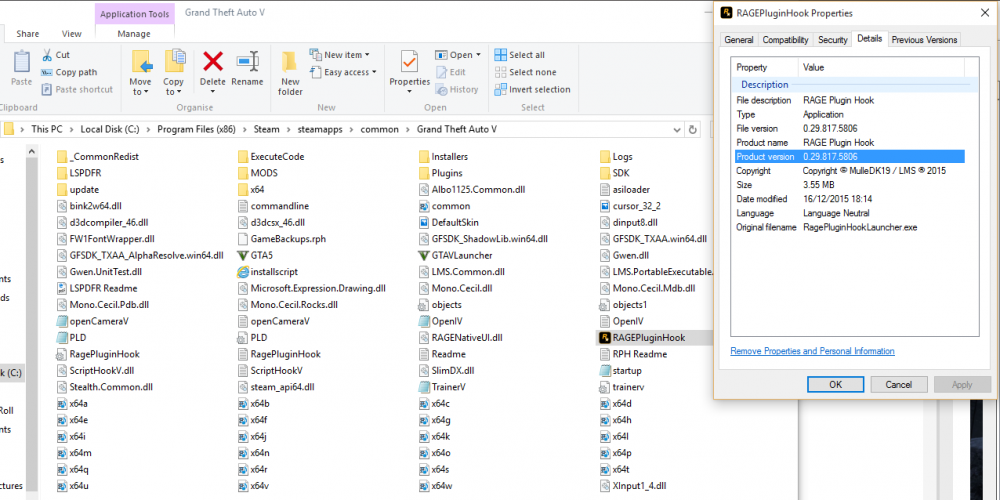Click Select all in the ribbon
The width and height of the screenshot is (1000, 500).
tap(520, 55)
